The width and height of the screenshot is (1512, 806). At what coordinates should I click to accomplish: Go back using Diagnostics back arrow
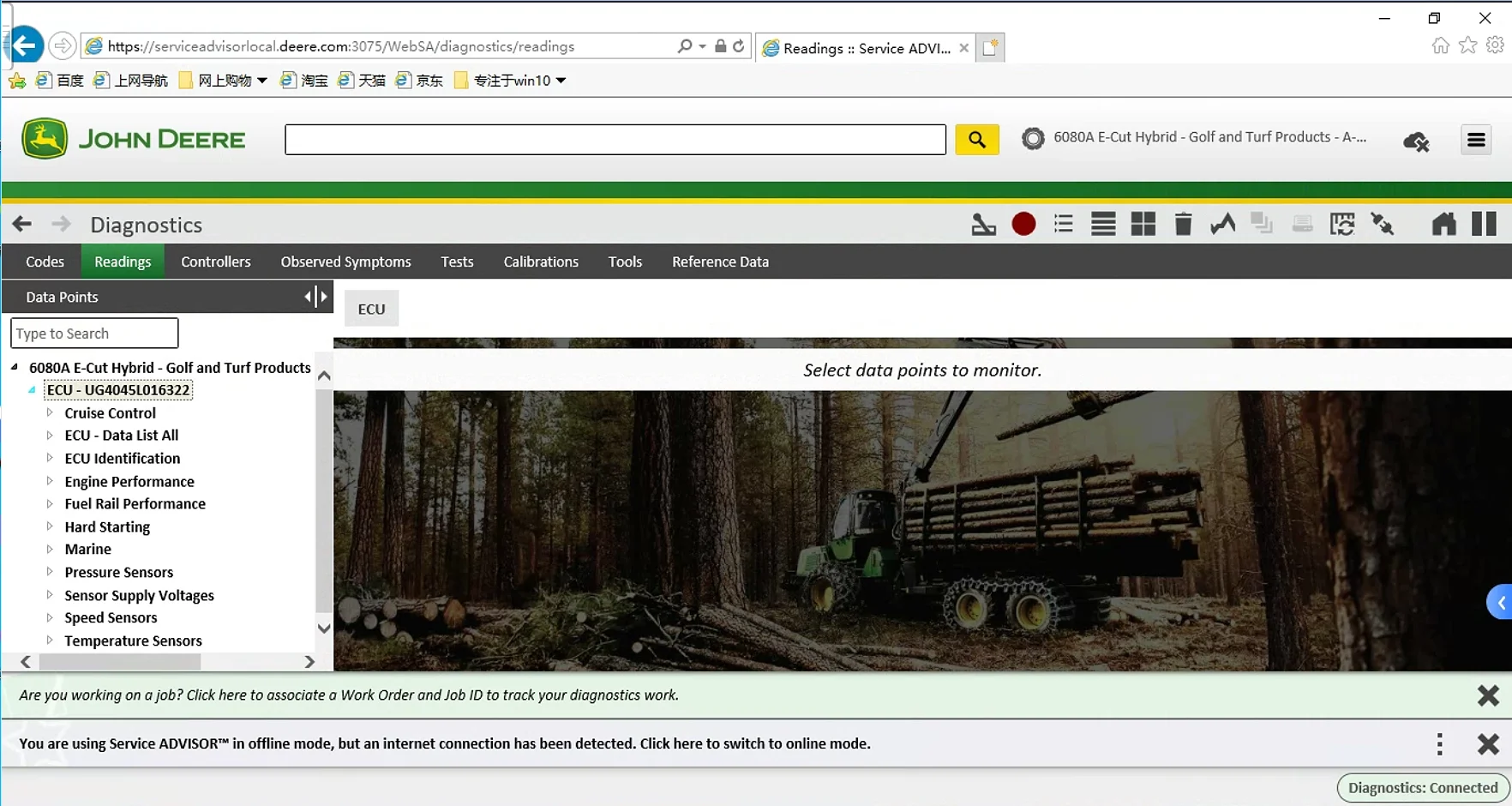22,225
